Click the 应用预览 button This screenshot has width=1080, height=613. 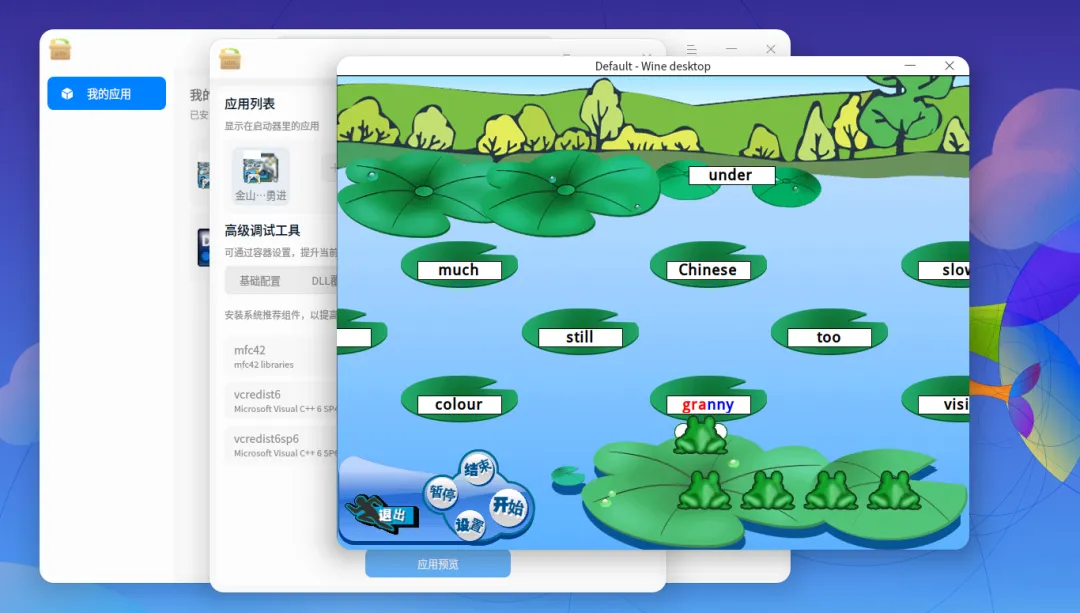(438, 564)
